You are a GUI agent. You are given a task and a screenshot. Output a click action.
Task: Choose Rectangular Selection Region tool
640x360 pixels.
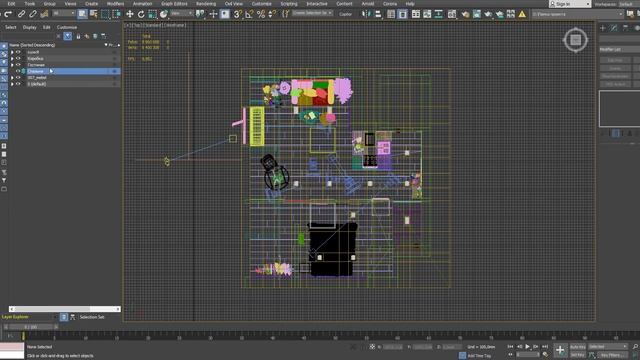click(105, 14)
